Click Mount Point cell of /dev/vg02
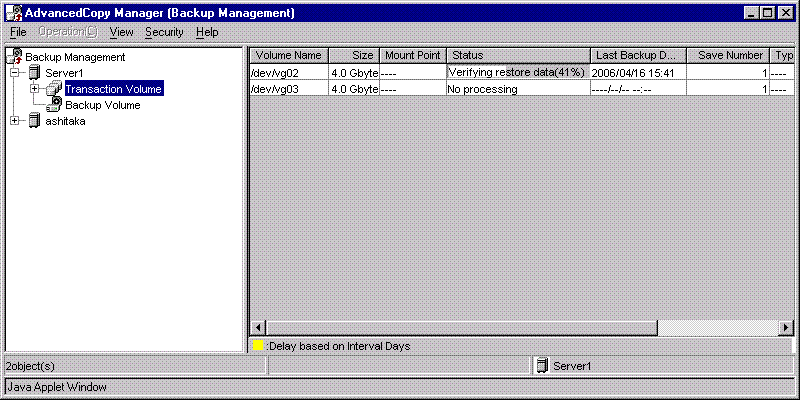This screenshot has width=800, height=400. pos(413,73)
